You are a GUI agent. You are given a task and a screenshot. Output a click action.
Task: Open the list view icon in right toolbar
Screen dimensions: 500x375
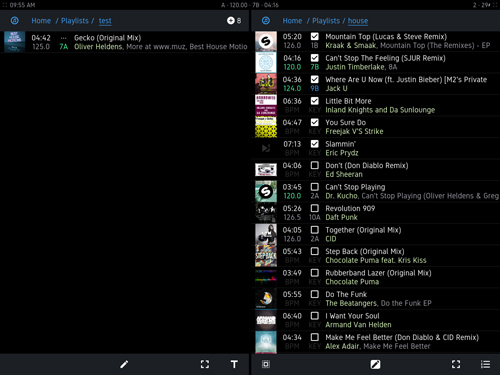tap(485, 364)
